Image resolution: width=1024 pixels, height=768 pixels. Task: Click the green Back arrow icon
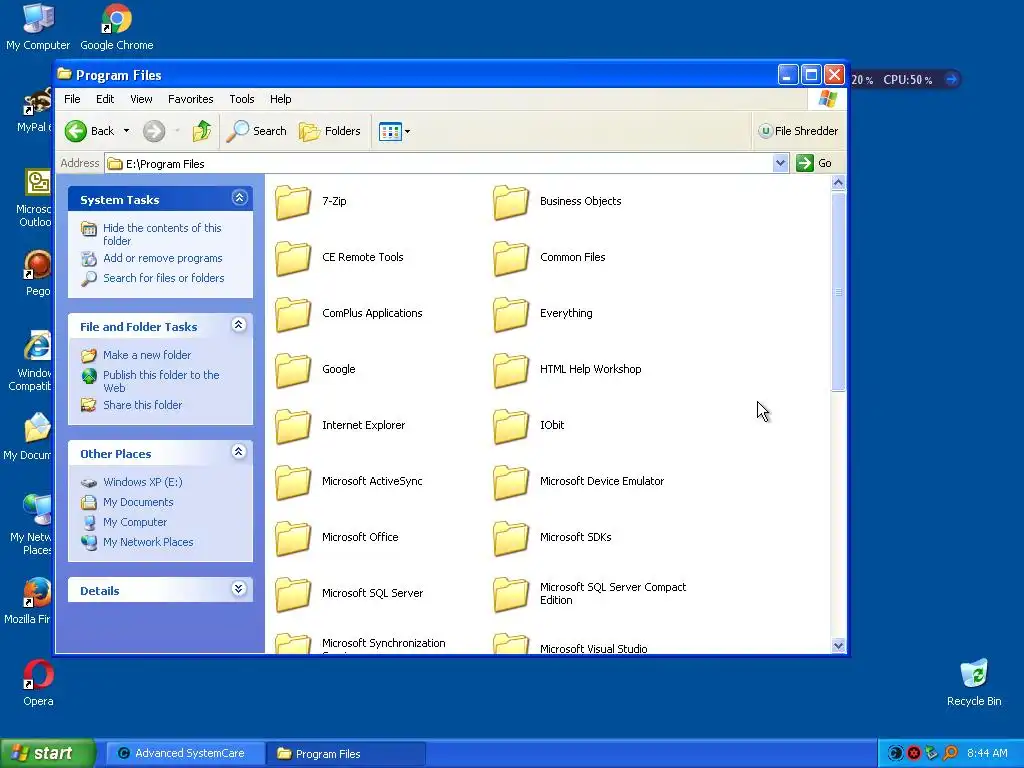pyautogui.click(x=76, y=131)
